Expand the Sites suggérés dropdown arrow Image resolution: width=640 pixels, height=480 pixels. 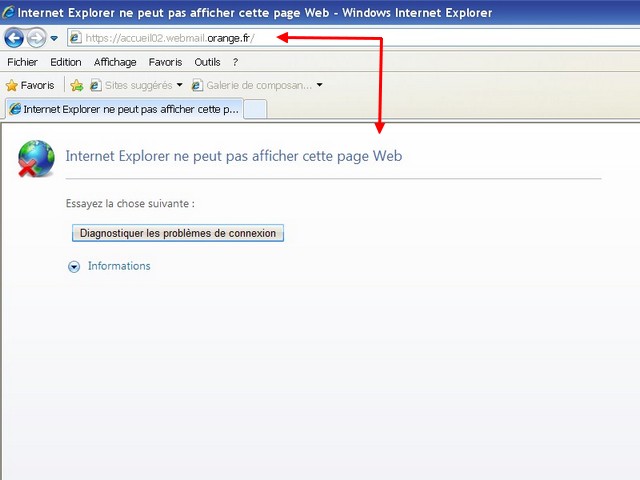[x=180, y=85]
